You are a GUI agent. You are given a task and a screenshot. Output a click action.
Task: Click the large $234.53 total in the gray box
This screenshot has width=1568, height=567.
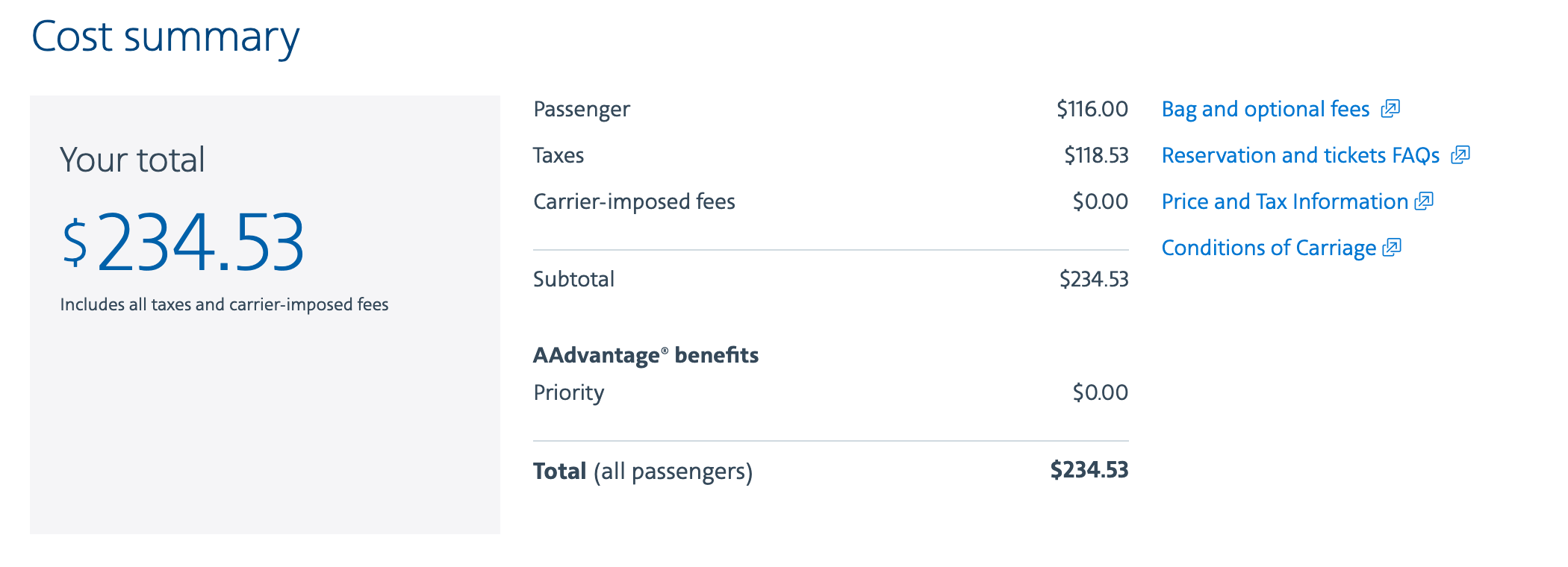(184, 242)
